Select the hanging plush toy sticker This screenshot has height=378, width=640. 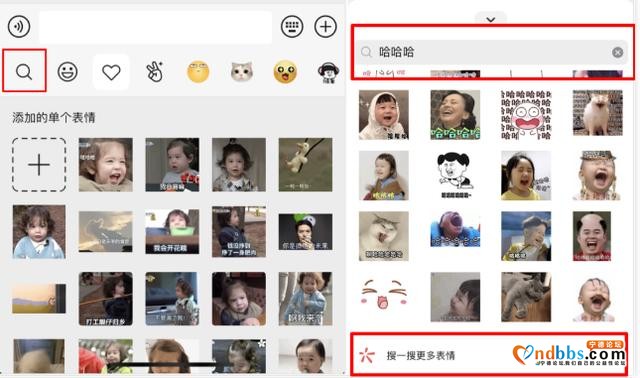click(305, 165)
